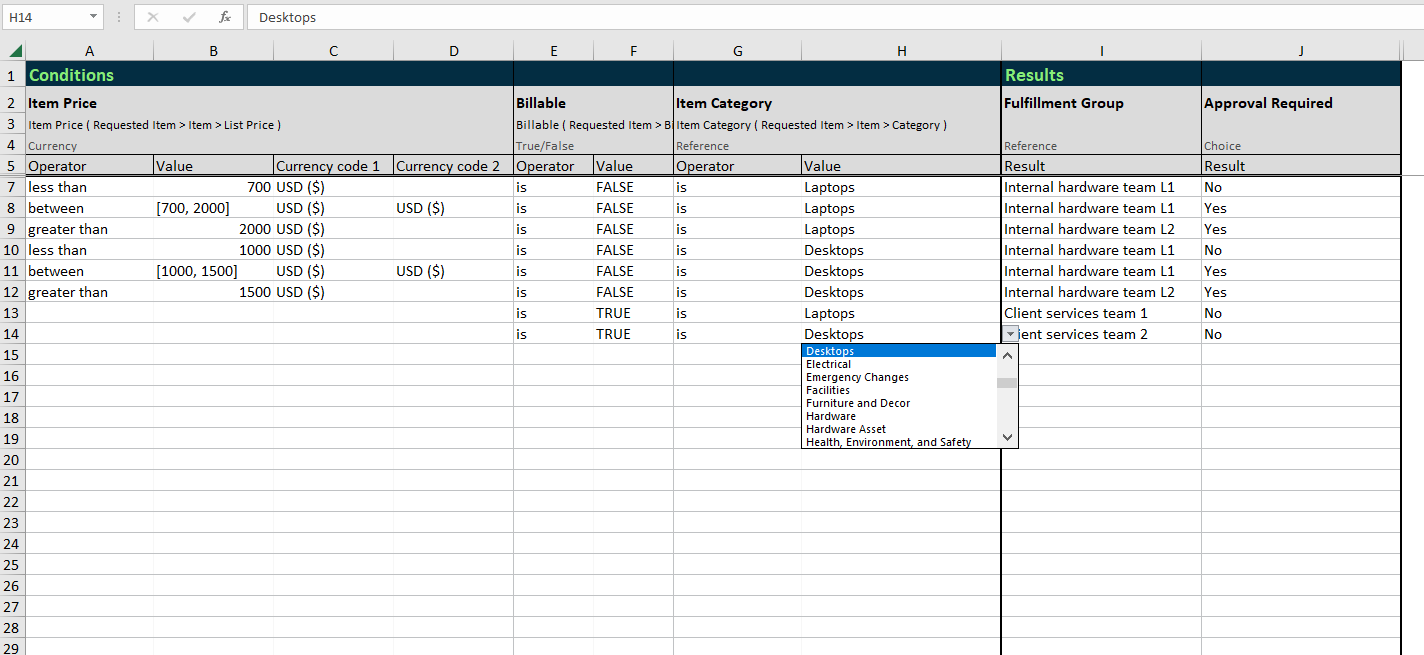Click the Select All corner triangle
Image resolution: width=1424 pixels, height=655 pixels.
pos(13,51)
